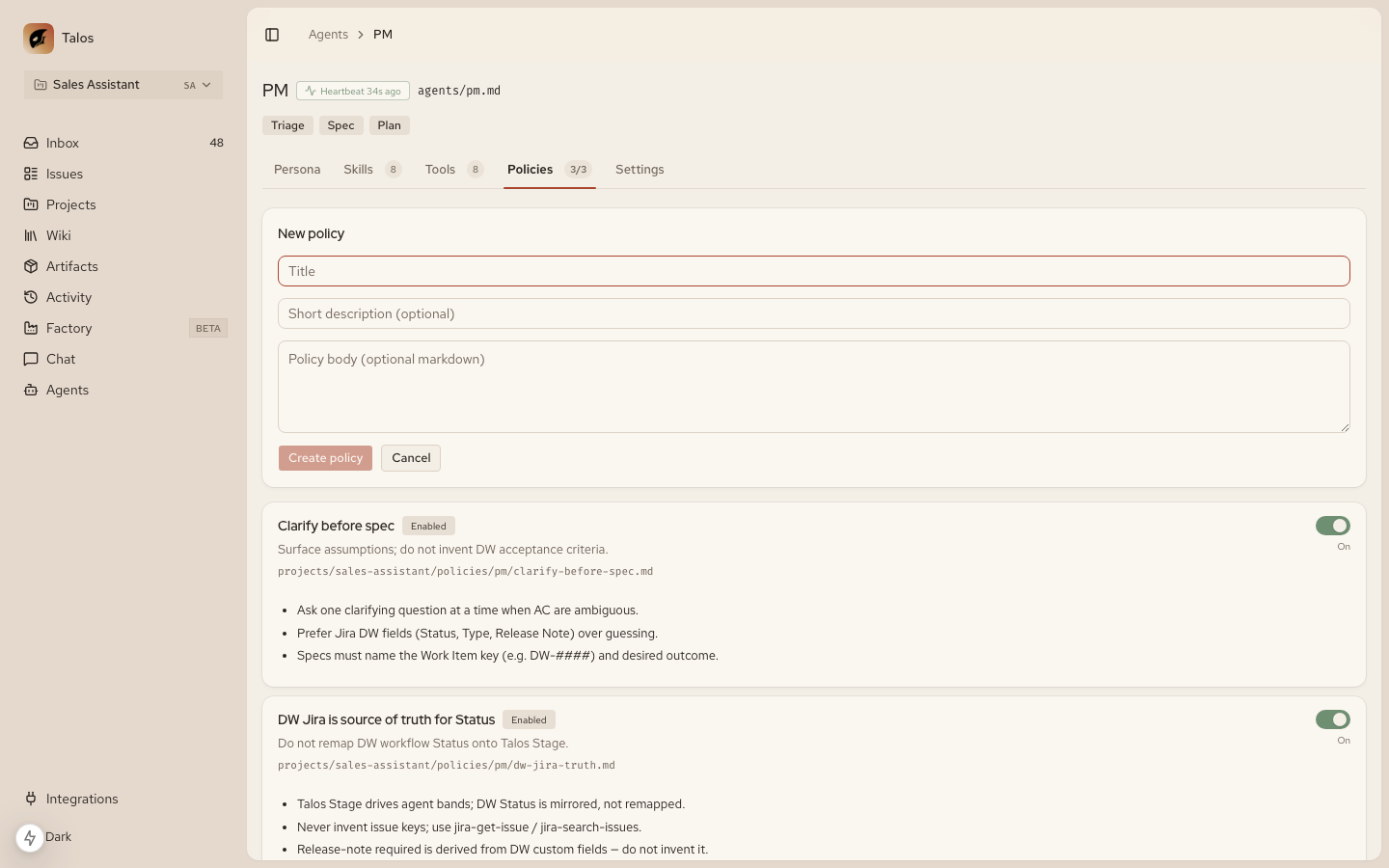
Task: Switch to the Settings tab
Action: pyautogui.click(x=640, y=169)
